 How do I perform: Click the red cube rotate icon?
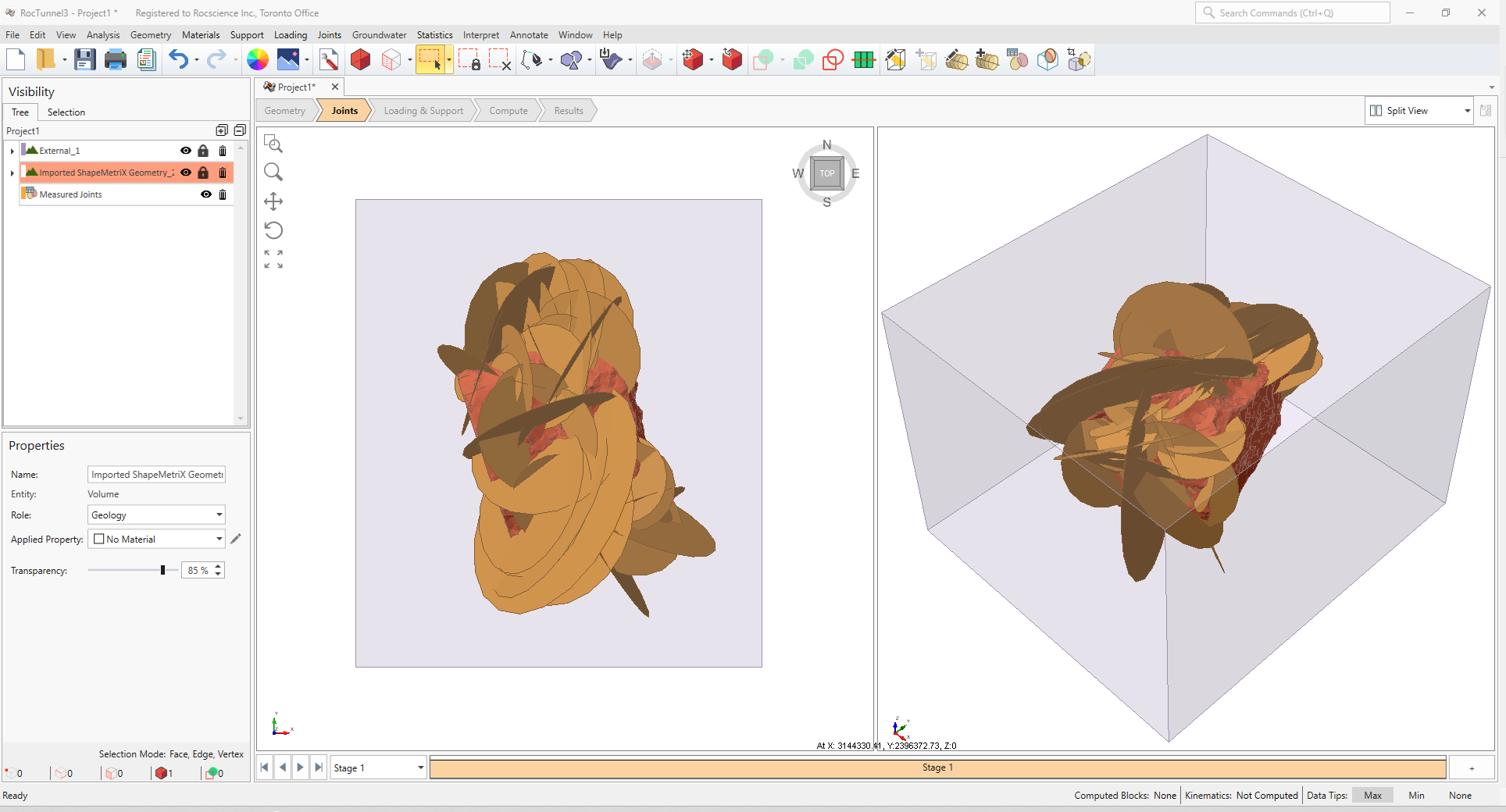click(x=732, y=59)
